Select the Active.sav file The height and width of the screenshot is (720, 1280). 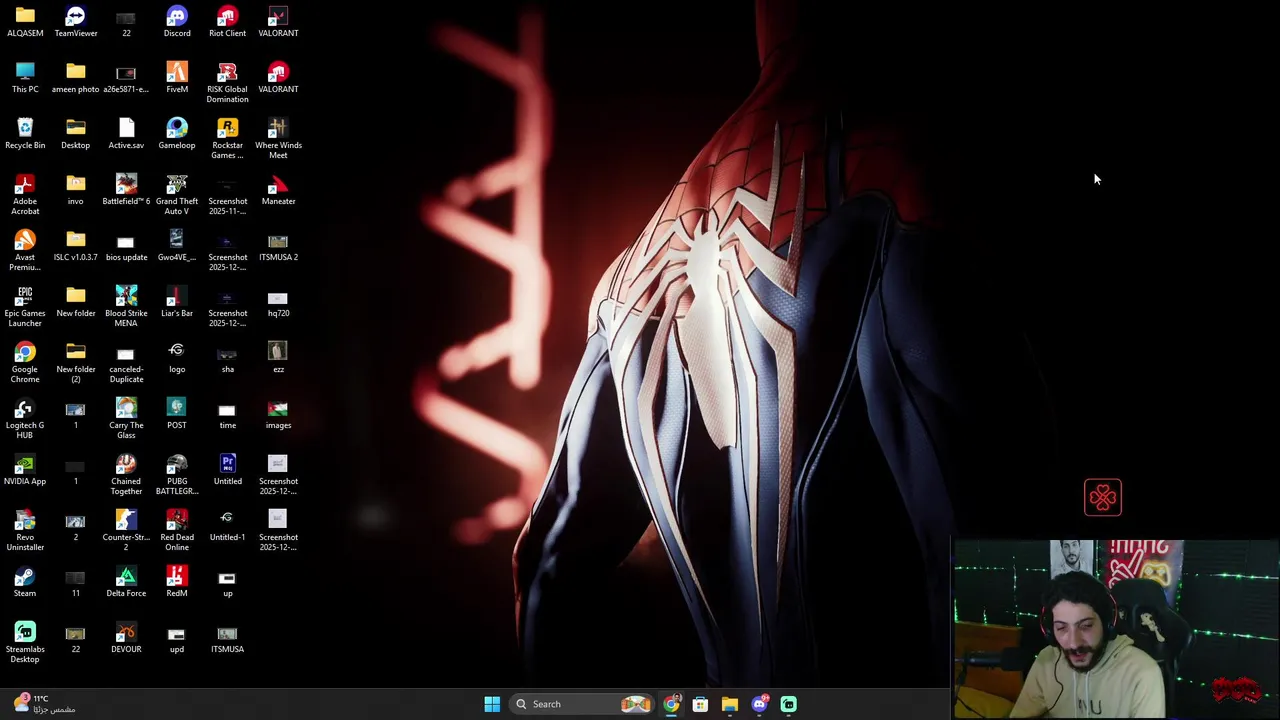(x=126, y=134)
